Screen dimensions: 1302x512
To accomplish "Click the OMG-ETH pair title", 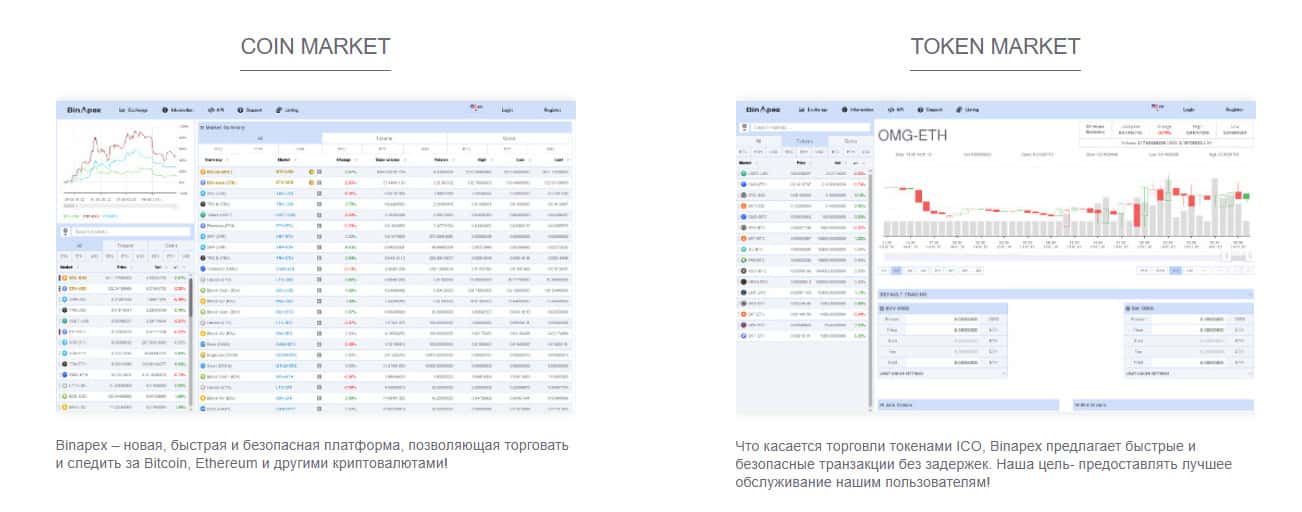I will 912,136.
